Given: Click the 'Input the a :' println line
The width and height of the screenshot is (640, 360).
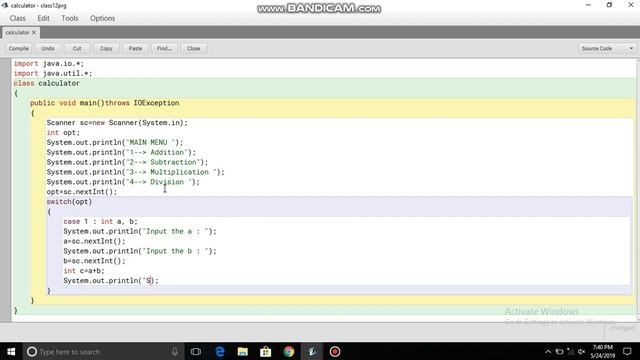Looking at the screenshot, I should (x=140, y=231).
